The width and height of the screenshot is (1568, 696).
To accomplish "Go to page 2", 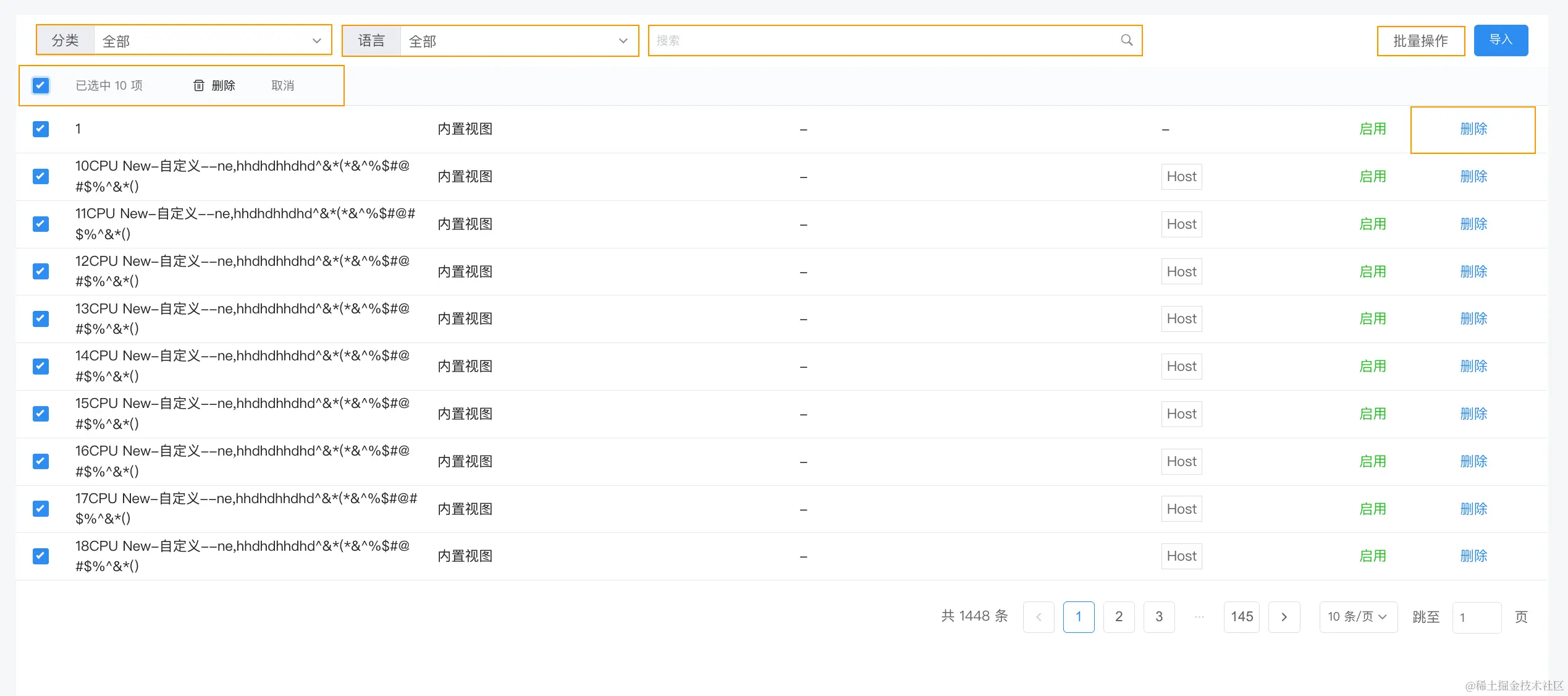I will tap(1118, 617).
